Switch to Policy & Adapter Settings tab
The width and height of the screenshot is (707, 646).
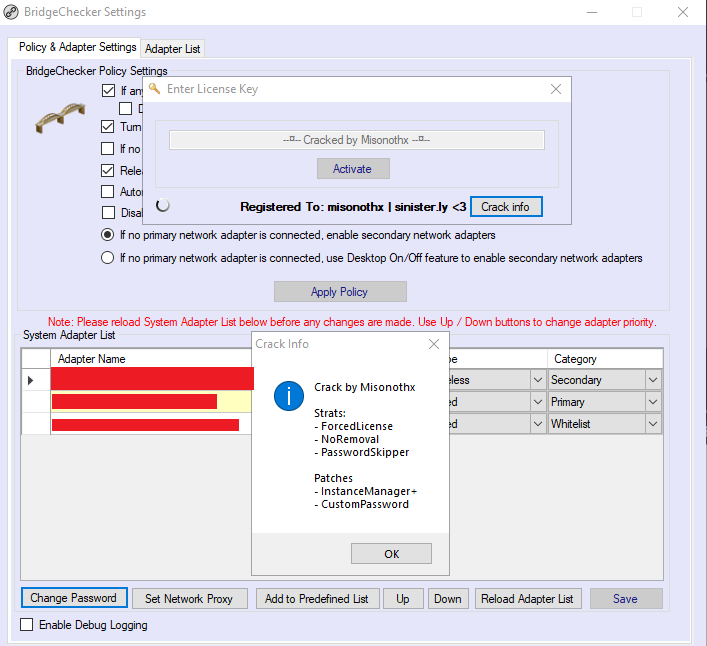pyautogui.click(x=75, y=47)
